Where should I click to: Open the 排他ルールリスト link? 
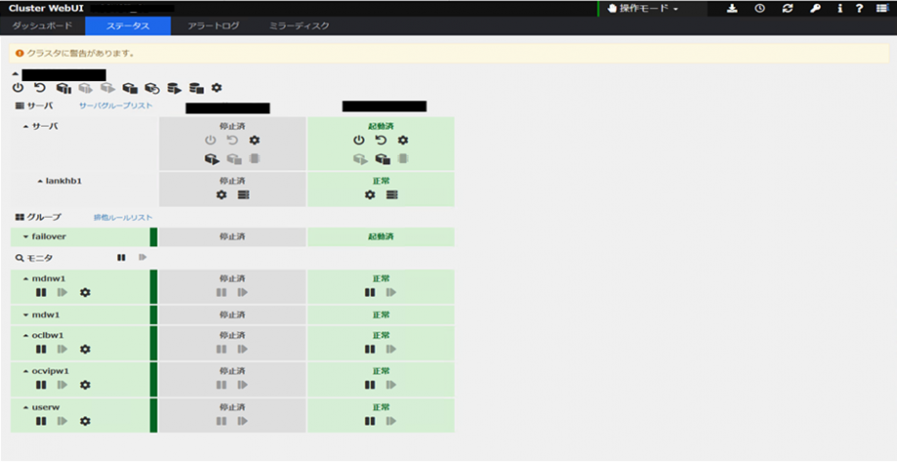pos(123,217)
